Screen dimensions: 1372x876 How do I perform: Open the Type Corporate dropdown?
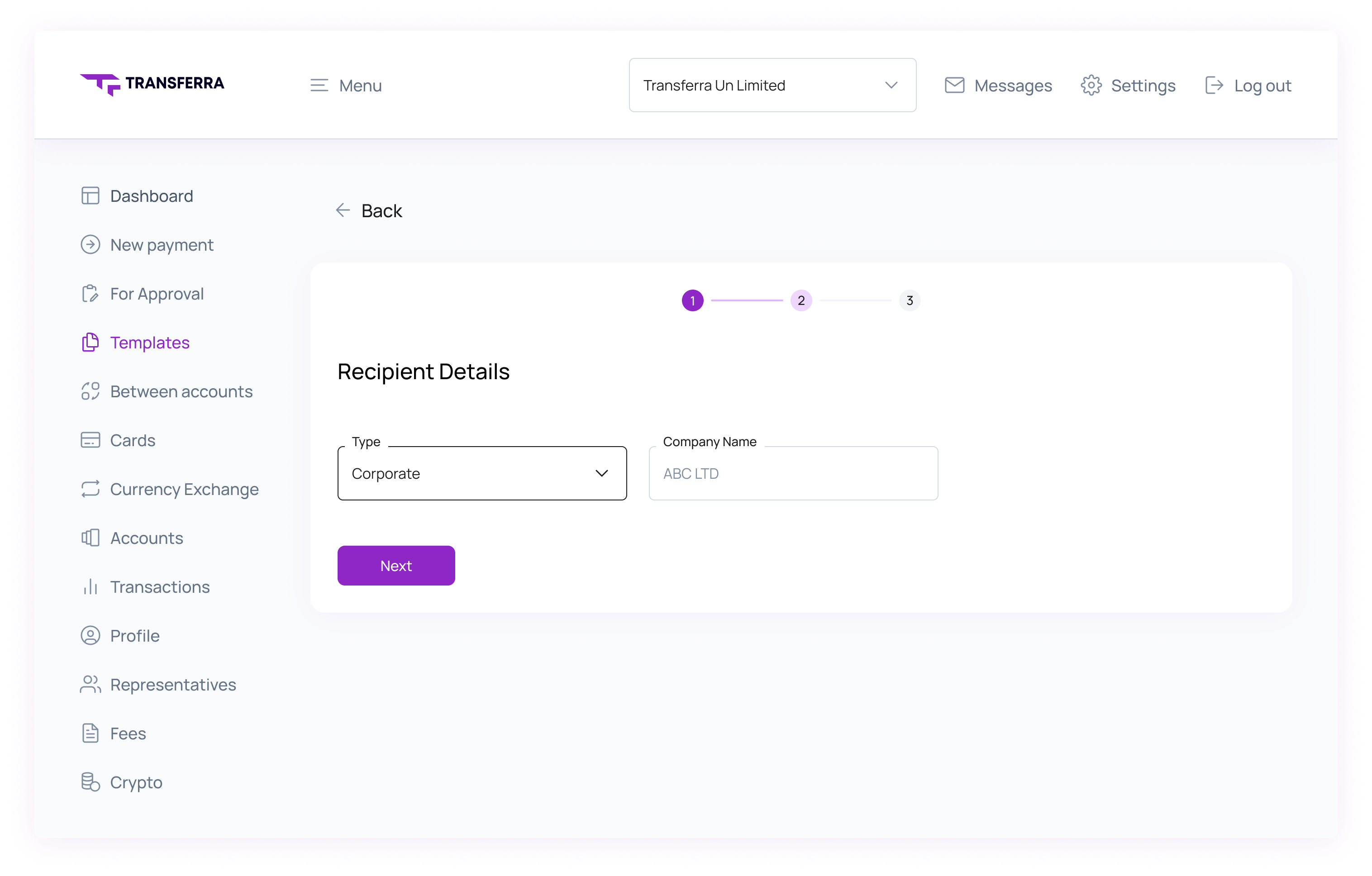pos(482,473)
